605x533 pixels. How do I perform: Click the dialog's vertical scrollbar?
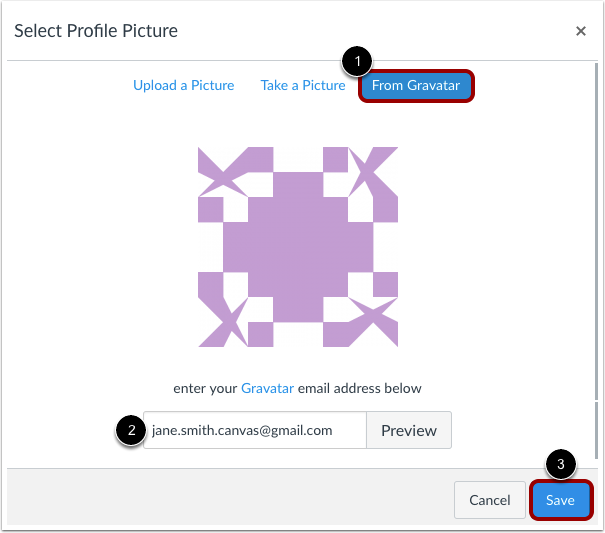597,232
